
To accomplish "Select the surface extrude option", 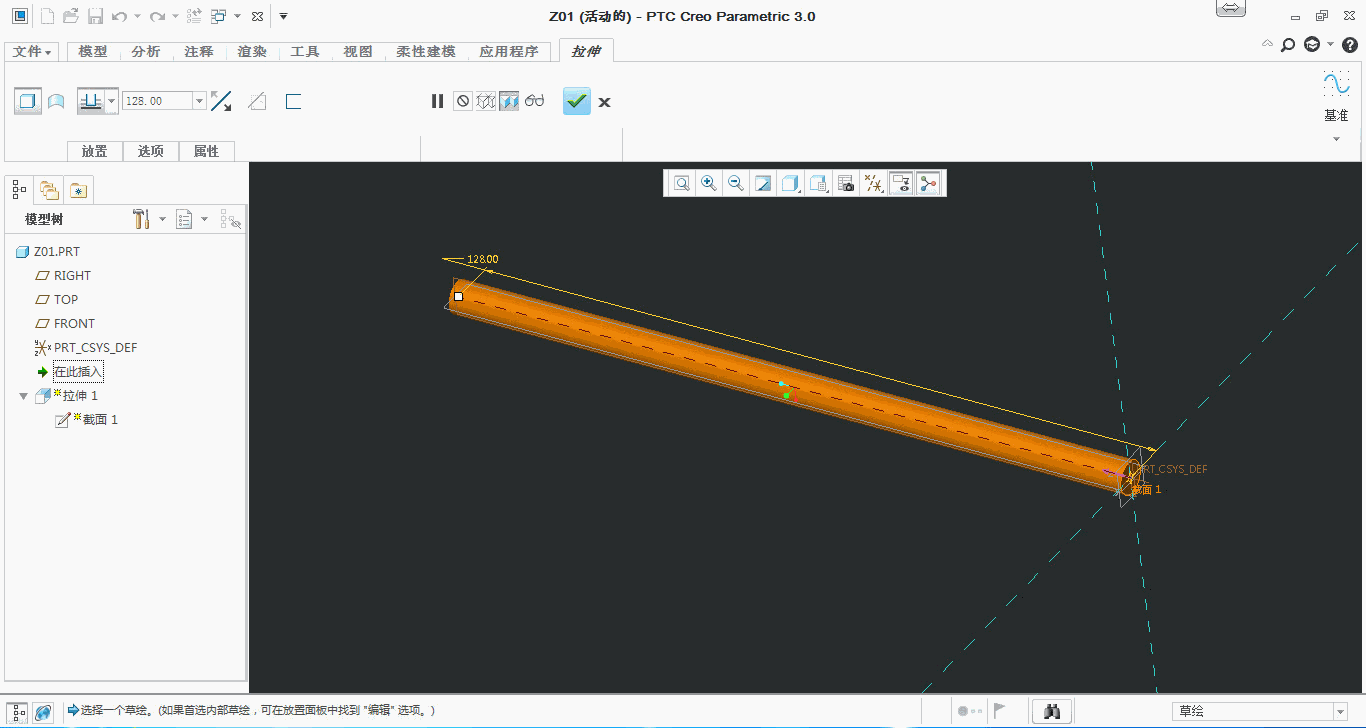I will (57, 101).
